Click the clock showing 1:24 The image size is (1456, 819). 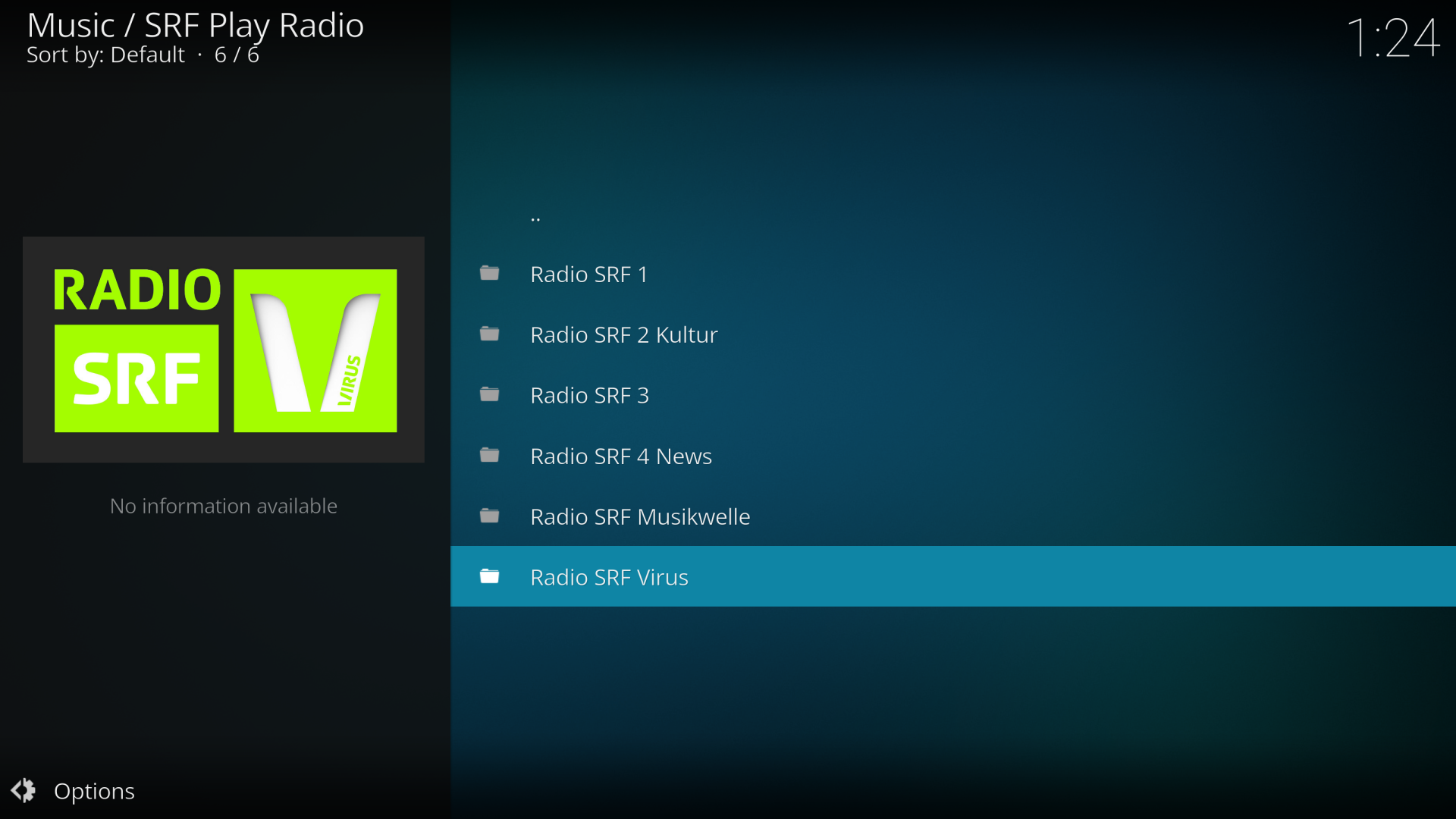click(x=1392, y=38)
